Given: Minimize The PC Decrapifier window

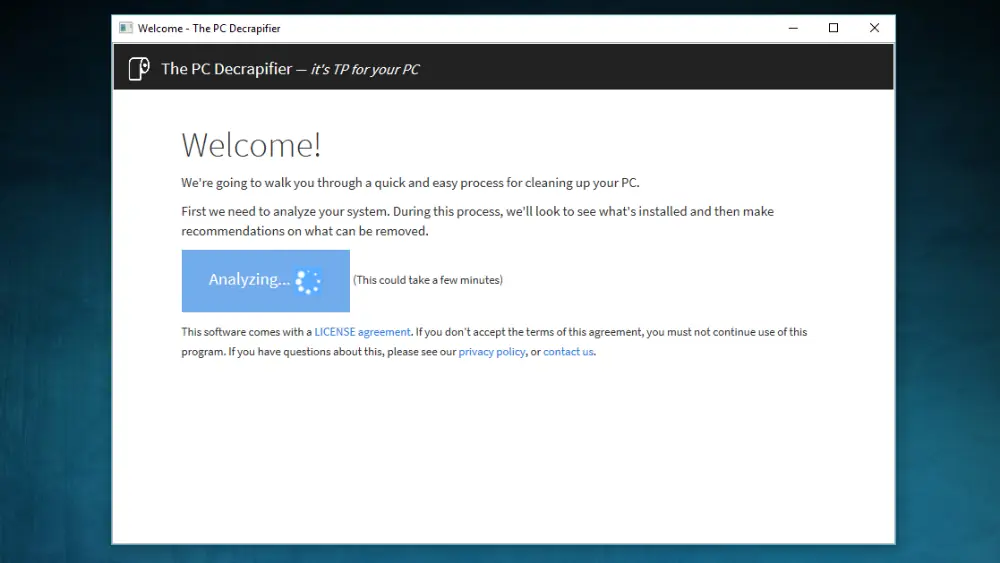Looking at the screenshot, I should tap(793, 28).
